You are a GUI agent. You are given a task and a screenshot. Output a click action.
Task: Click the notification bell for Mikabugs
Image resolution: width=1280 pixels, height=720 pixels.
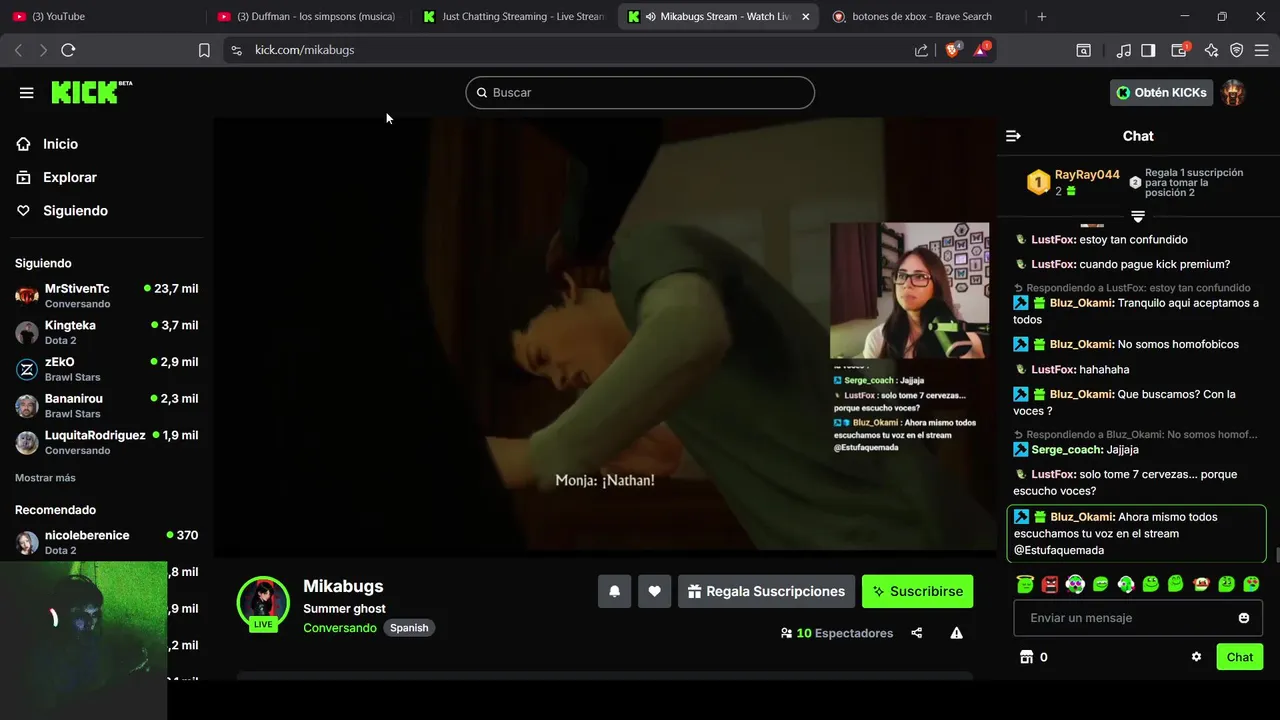[x=615, y=591]
